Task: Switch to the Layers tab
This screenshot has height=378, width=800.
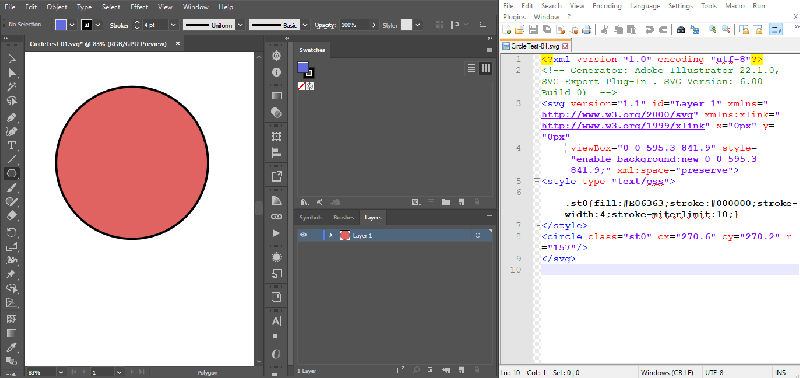Action: coord(372,217)
